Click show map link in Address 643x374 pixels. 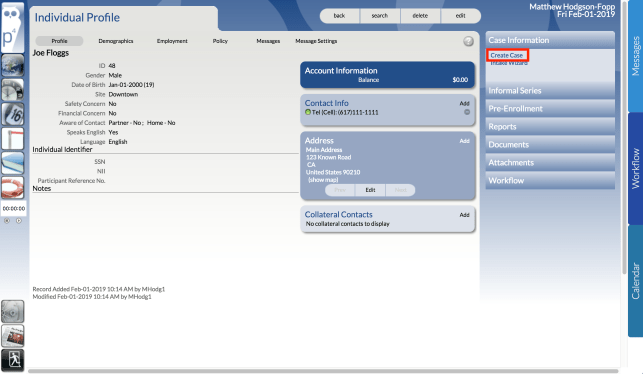[x=323, y=180]
